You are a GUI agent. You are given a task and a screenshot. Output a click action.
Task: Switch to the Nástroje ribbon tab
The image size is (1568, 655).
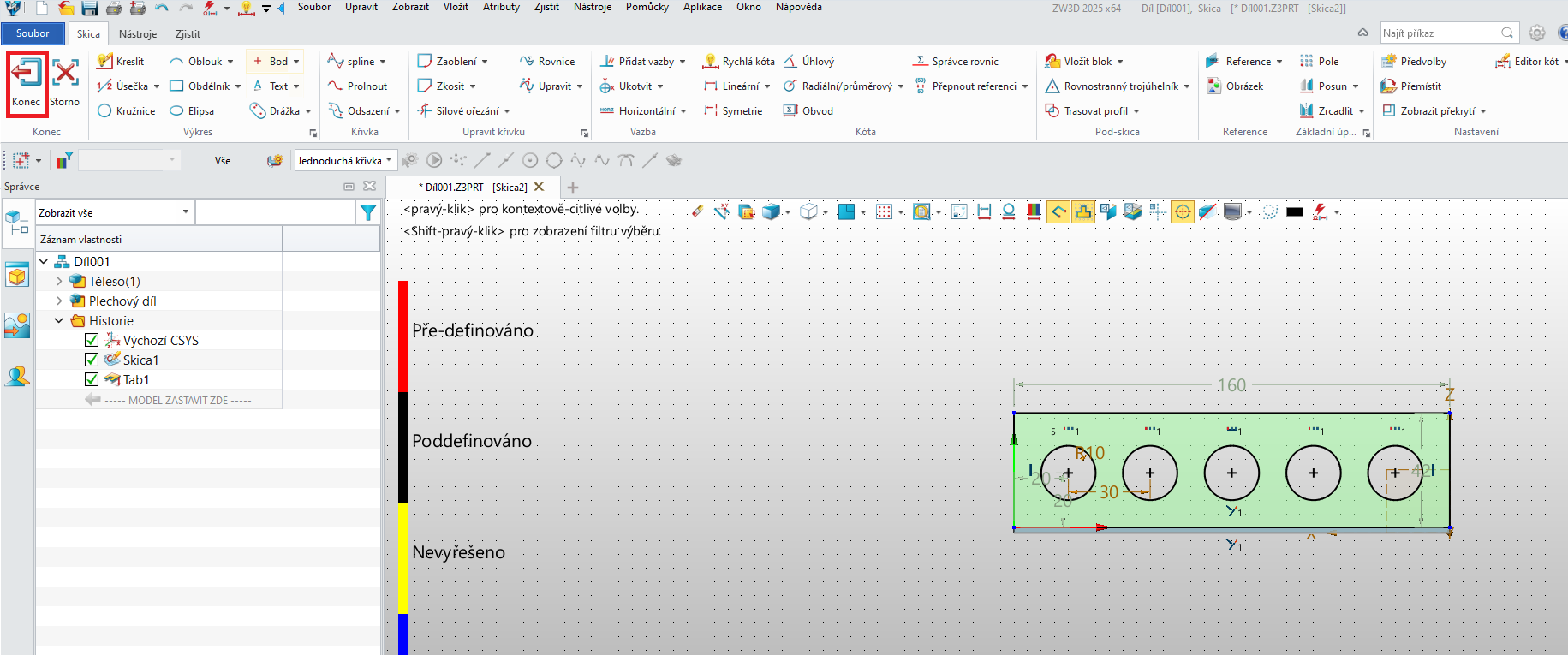pyautogui.click(x=138, y=34)
